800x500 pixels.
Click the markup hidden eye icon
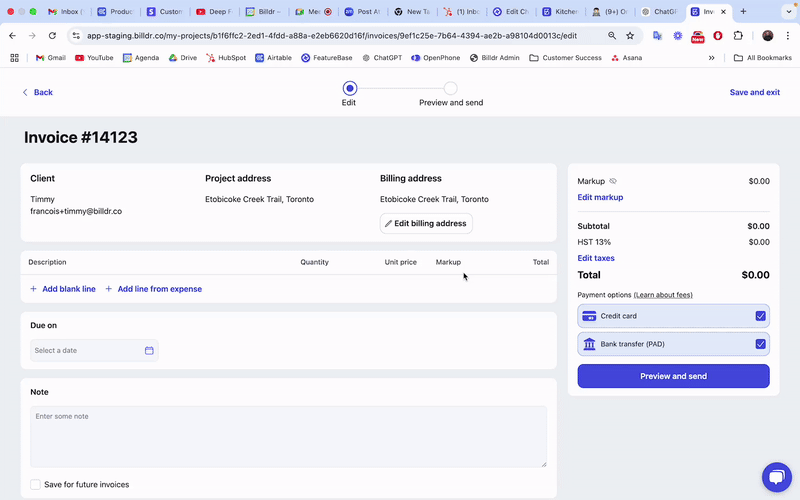613,181
